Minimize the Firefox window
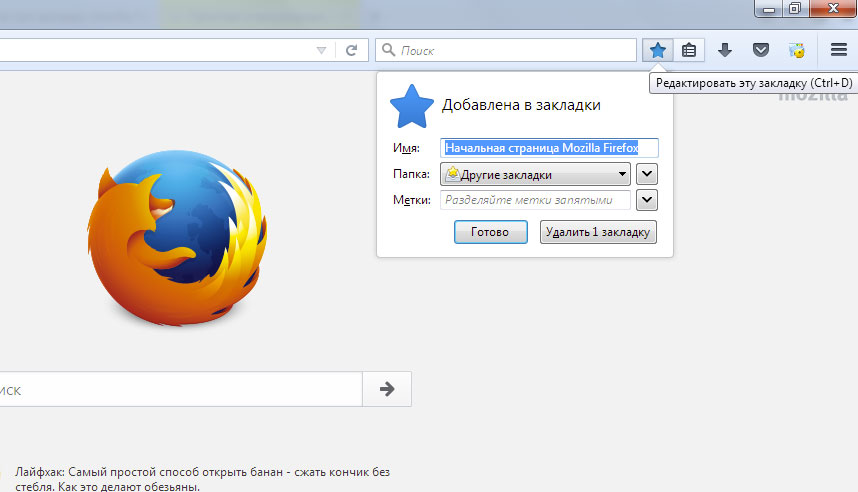858x492 pixels. tap(769, 9)
